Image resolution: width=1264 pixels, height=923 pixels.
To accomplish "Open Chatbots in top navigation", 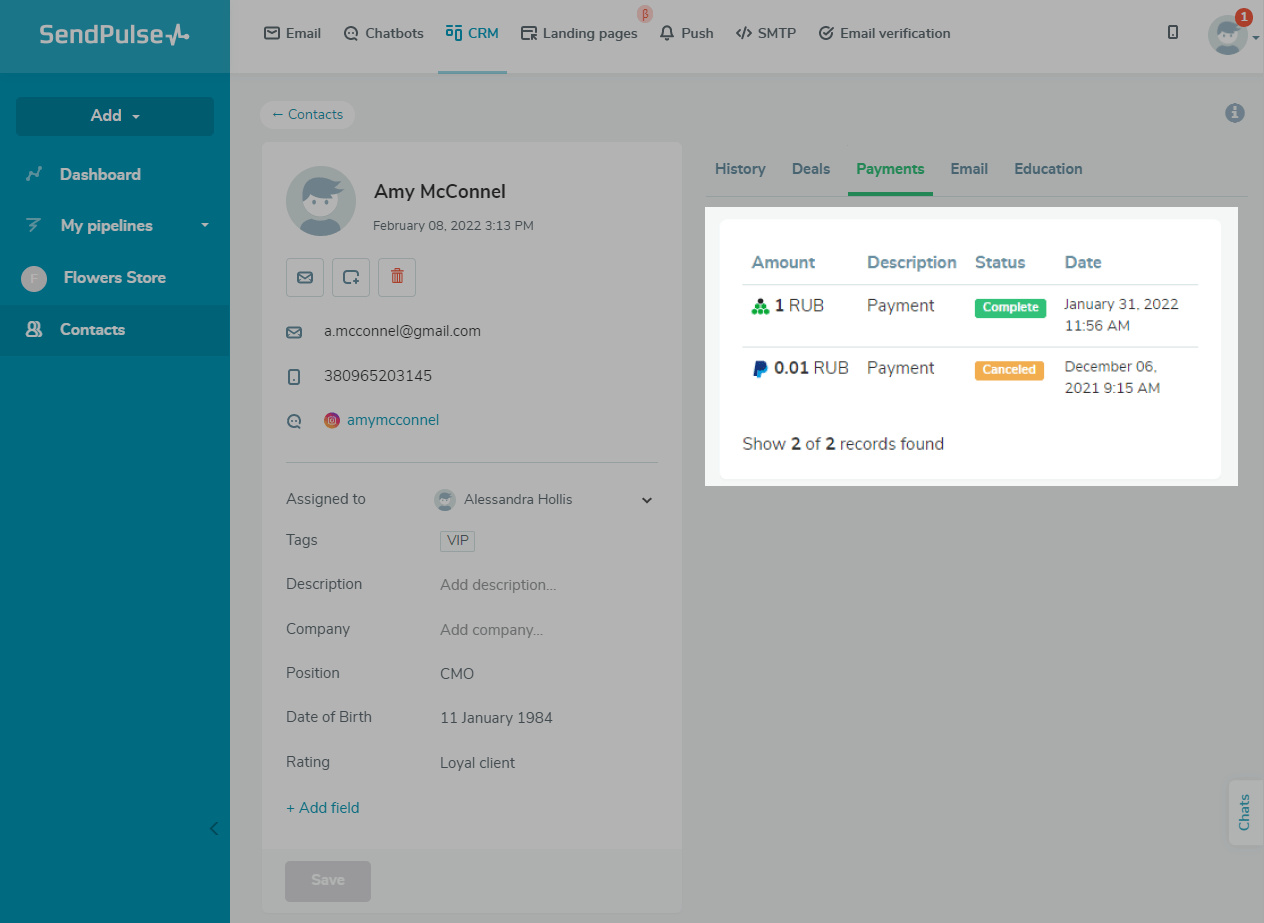I will [x=383, y=33].
